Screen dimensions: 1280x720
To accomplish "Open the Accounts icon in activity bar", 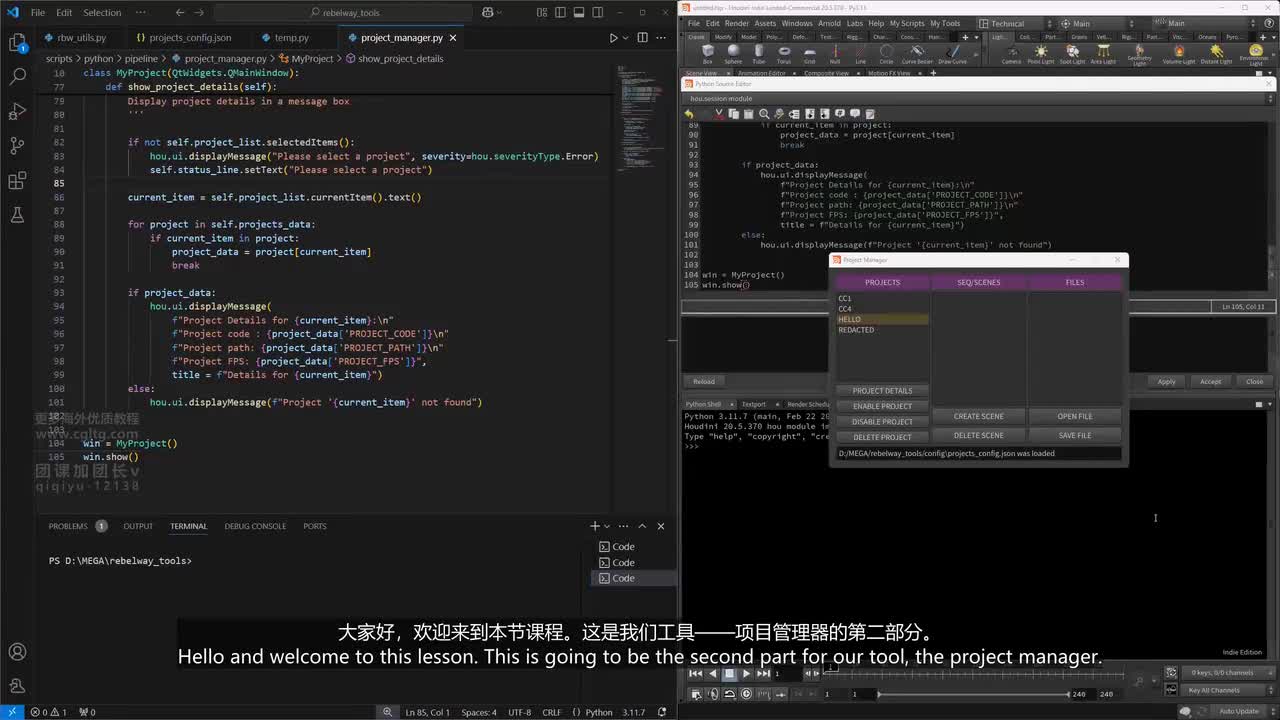I will pyautogui.click(x=17, y=653).
